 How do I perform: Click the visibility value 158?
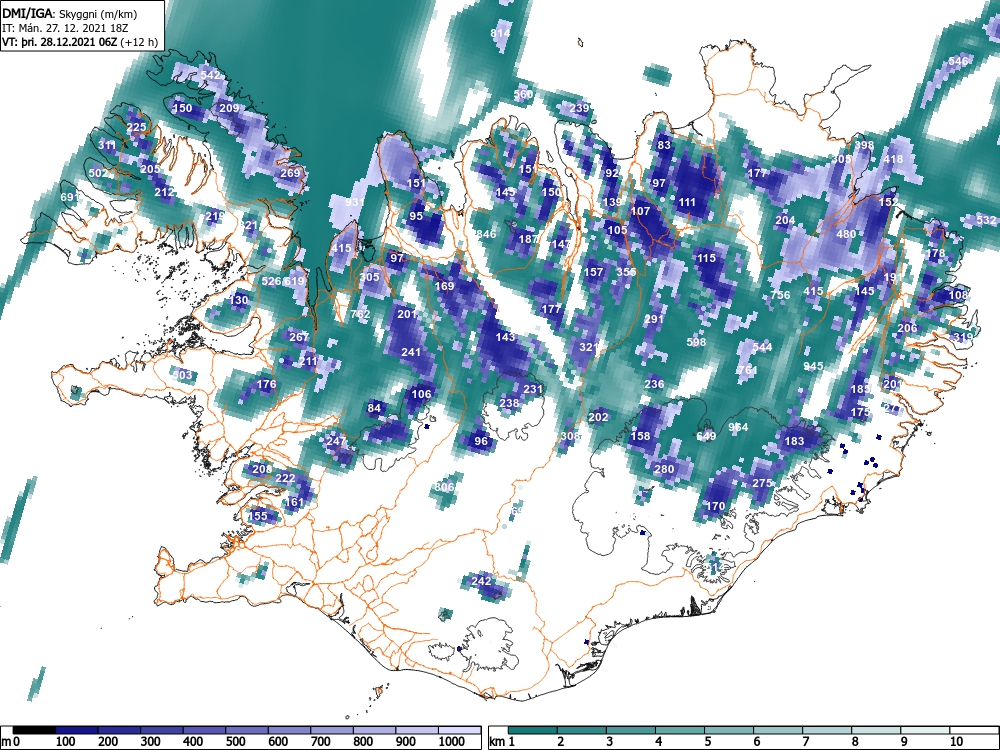pos(640,436)
